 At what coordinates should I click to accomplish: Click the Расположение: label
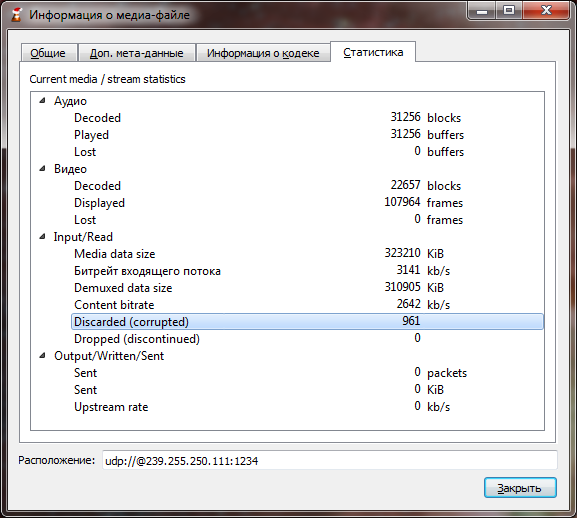click(57, 460)
